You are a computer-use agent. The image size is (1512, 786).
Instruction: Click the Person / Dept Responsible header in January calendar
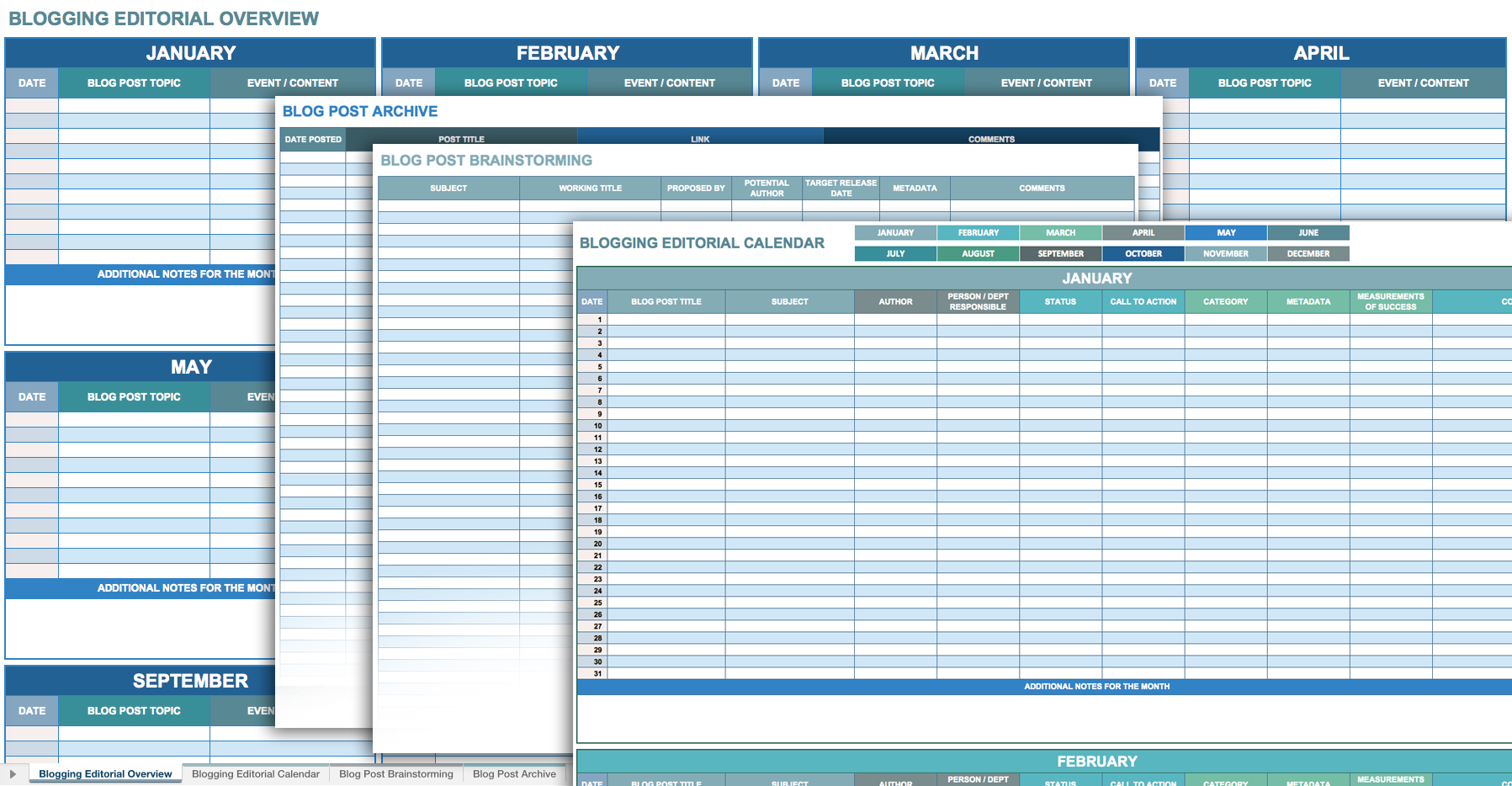tap(978, 301)
